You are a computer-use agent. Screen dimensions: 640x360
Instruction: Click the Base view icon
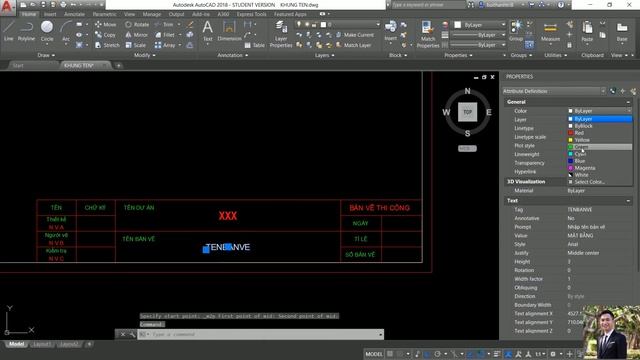point(622,31)
